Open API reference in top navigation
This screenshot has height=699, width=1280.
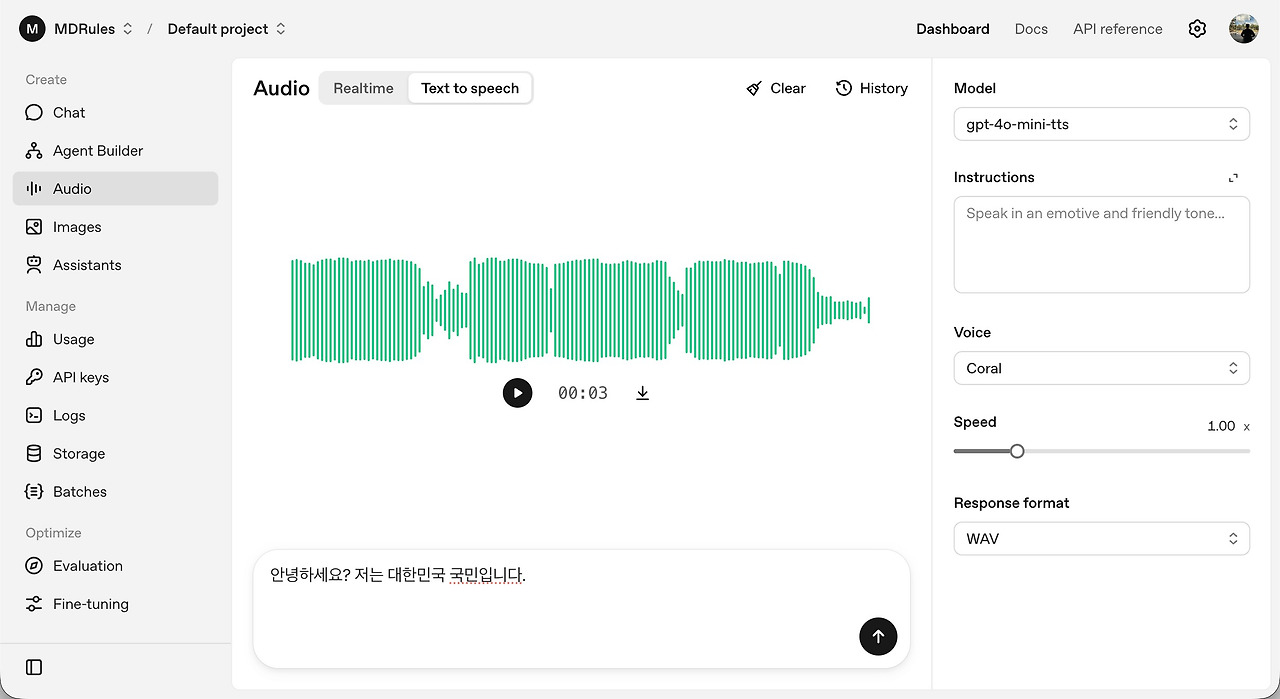[x=1118, y=29]
